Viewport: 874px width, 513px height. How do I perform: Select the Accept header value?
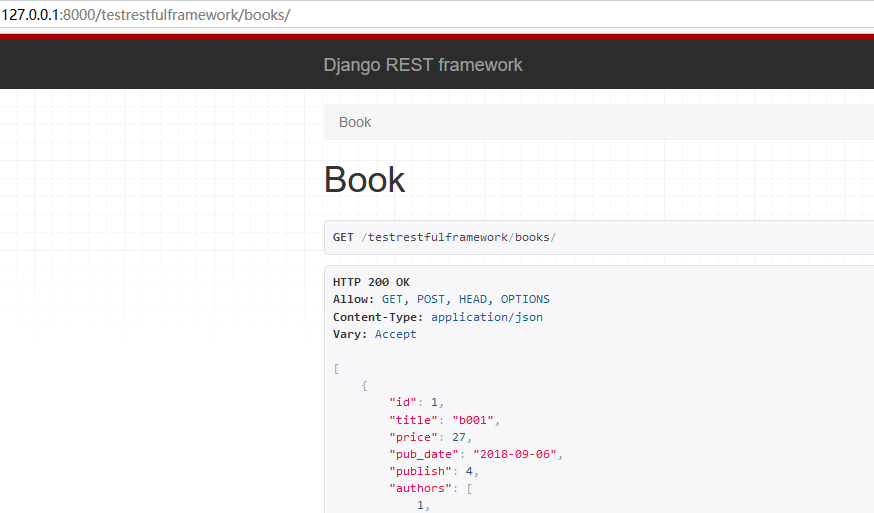pos(395,335)
